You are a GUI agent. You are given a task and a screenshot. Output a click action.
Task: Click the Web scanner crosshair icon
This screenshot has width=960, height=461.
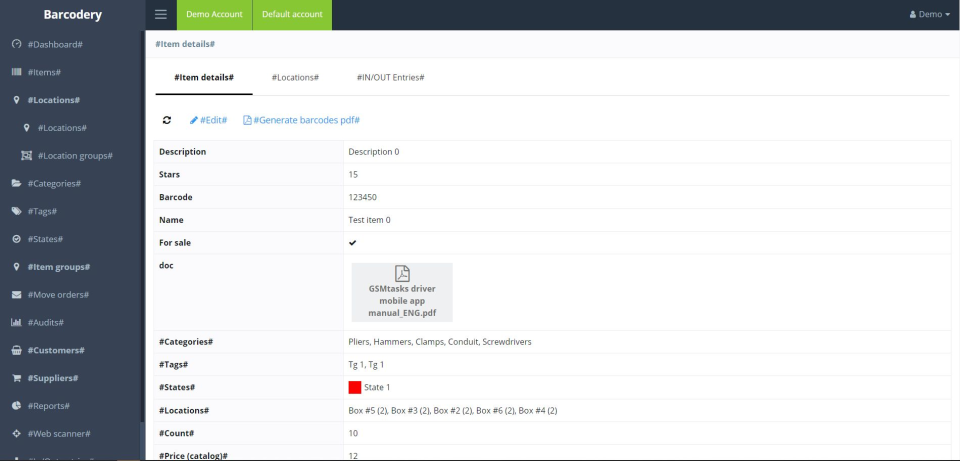coord(17,433)
